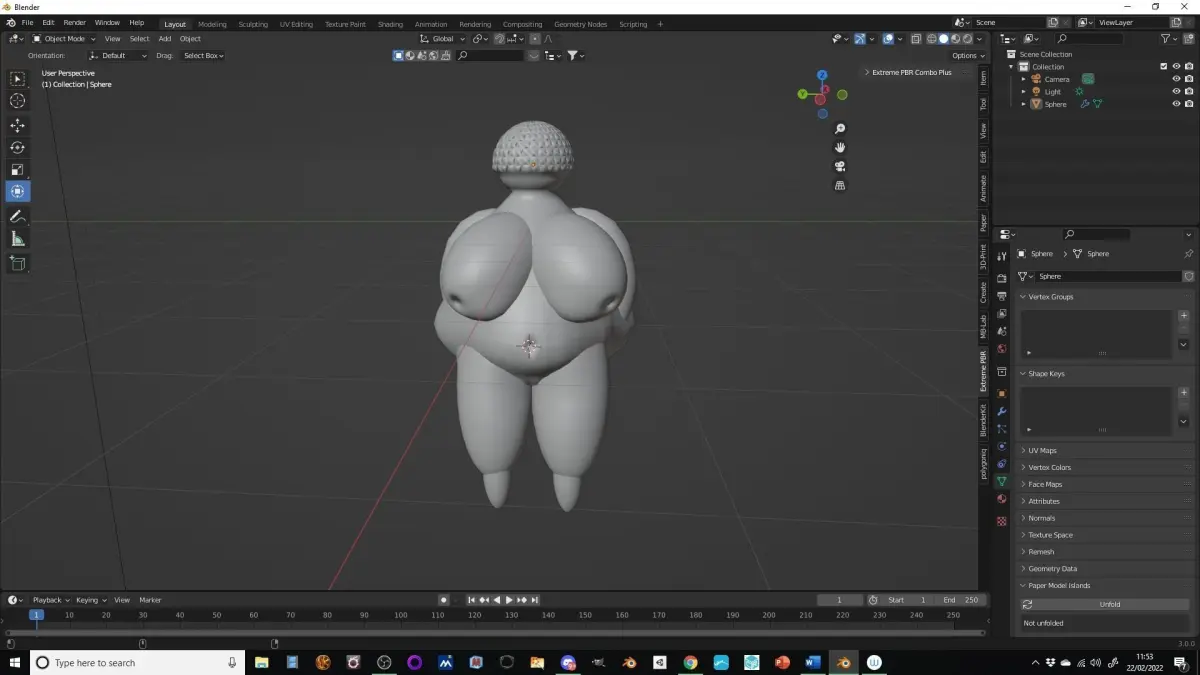Image resolution: width=1200 pixels, height=675 pixels.
Task: Select the Transform tool
Action: tap(17, 191)
